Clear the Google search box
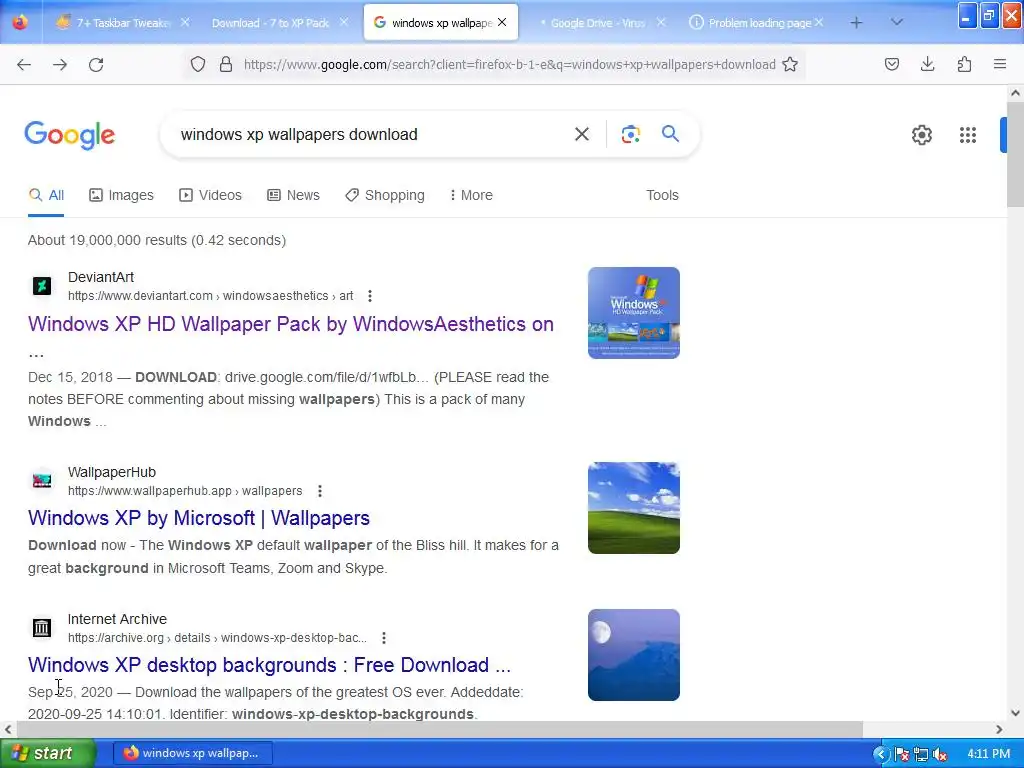1024x768 pixels. (x=582, y=134)
